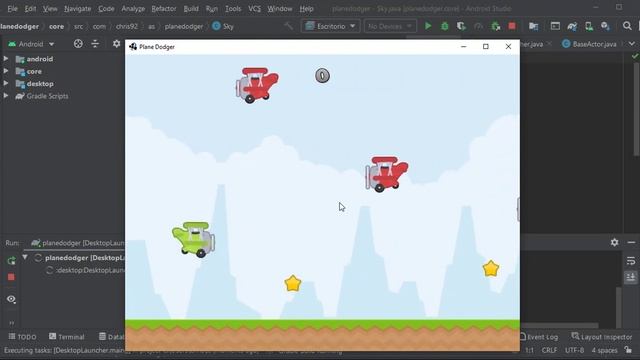
Task: Click the Make Project hammer icon
Action: [289, 26]
